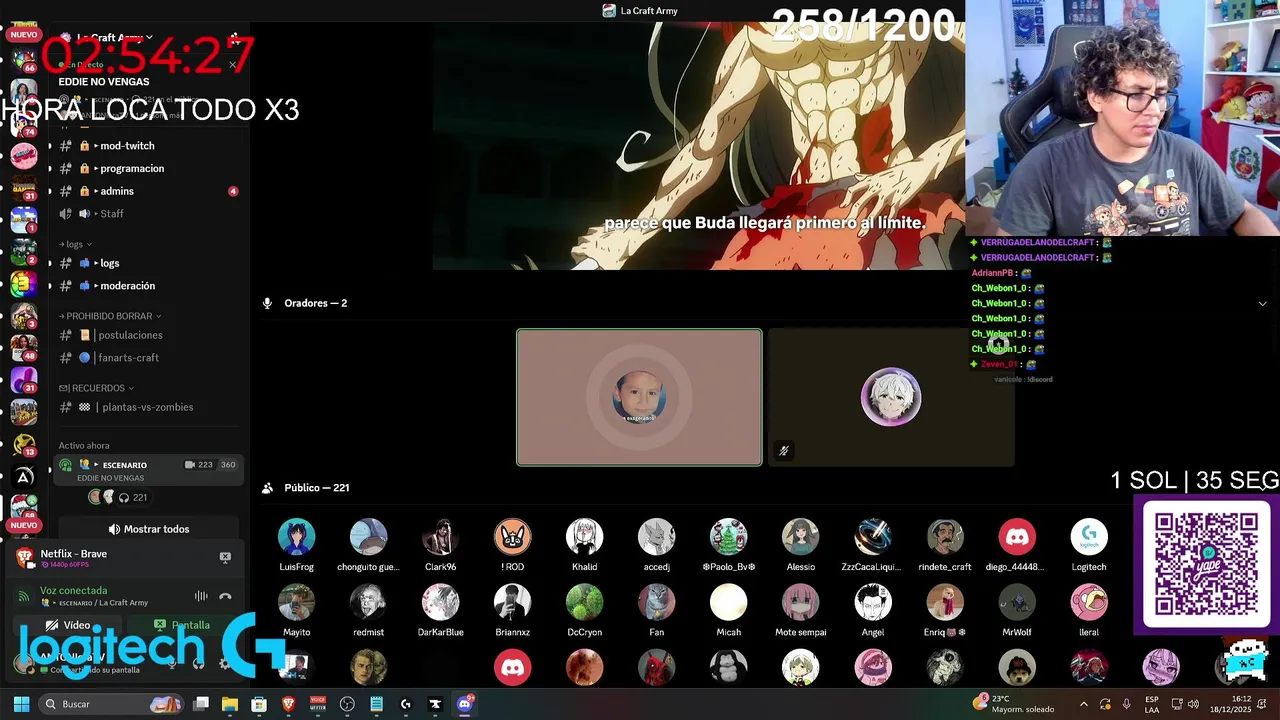Viewport: 1280px width, 720px height.
Task: Open the Brave browser in the taskbar
Action: 289,704
